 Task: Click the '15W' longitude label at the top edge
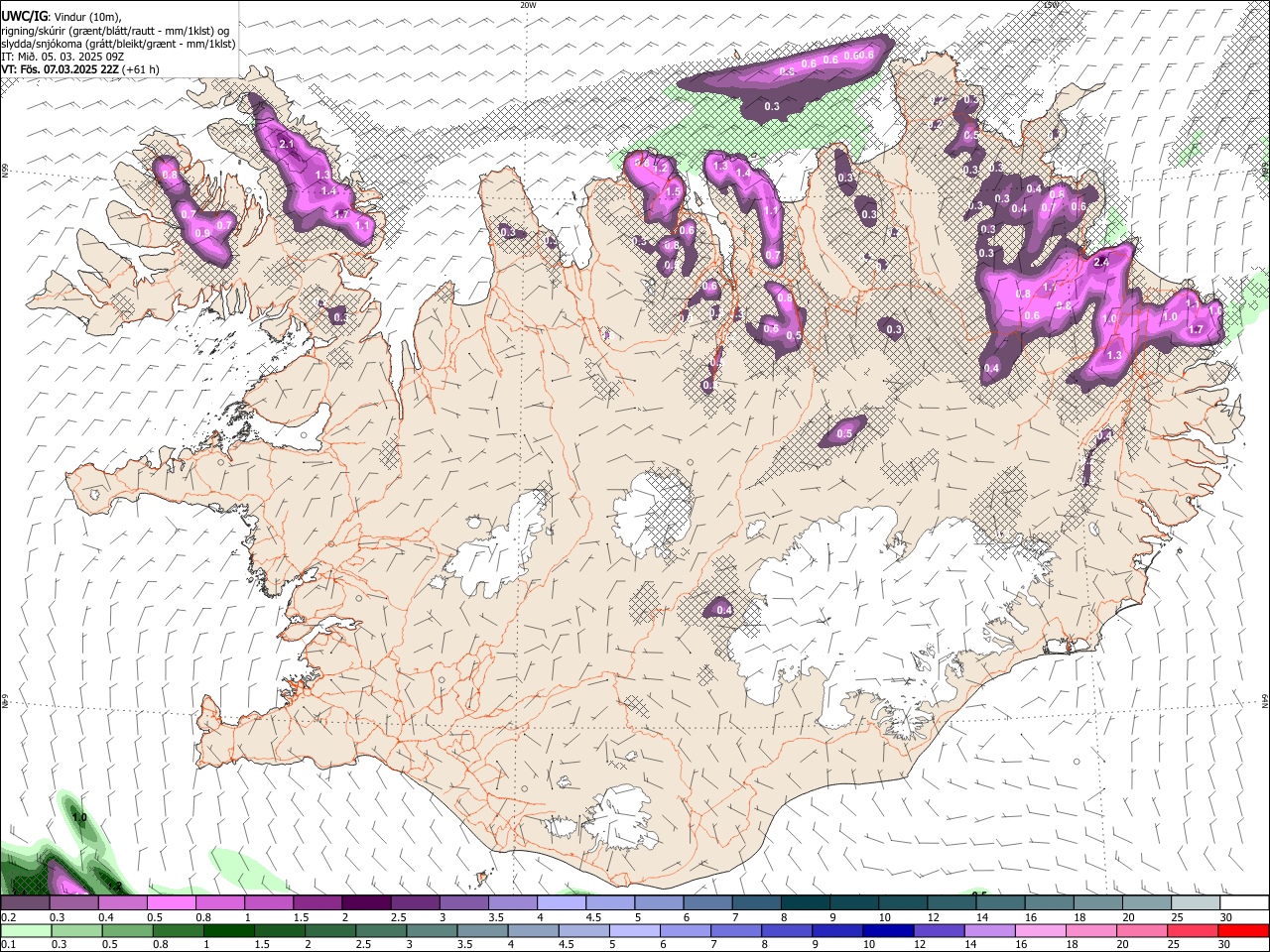coord(1052,5)
